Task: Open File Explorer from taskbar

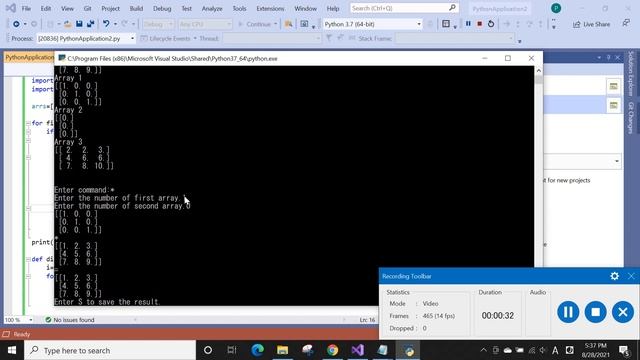Action: [x=282, y=350]
